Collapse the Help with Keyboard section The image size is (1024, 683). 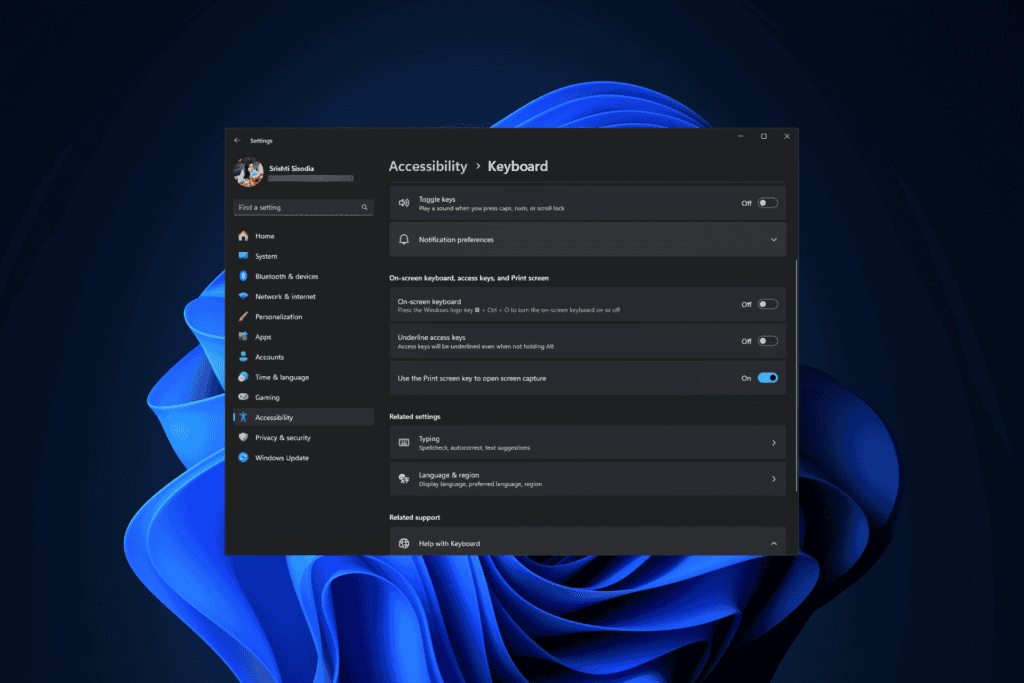pos(773,542)
